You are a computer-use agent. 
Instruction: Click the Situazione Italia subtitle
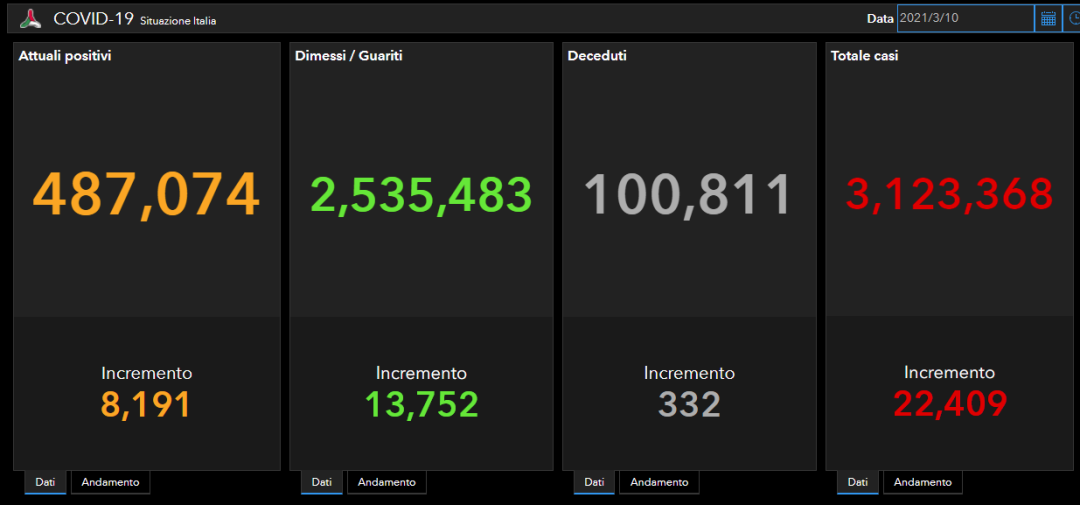pos(178,21)
